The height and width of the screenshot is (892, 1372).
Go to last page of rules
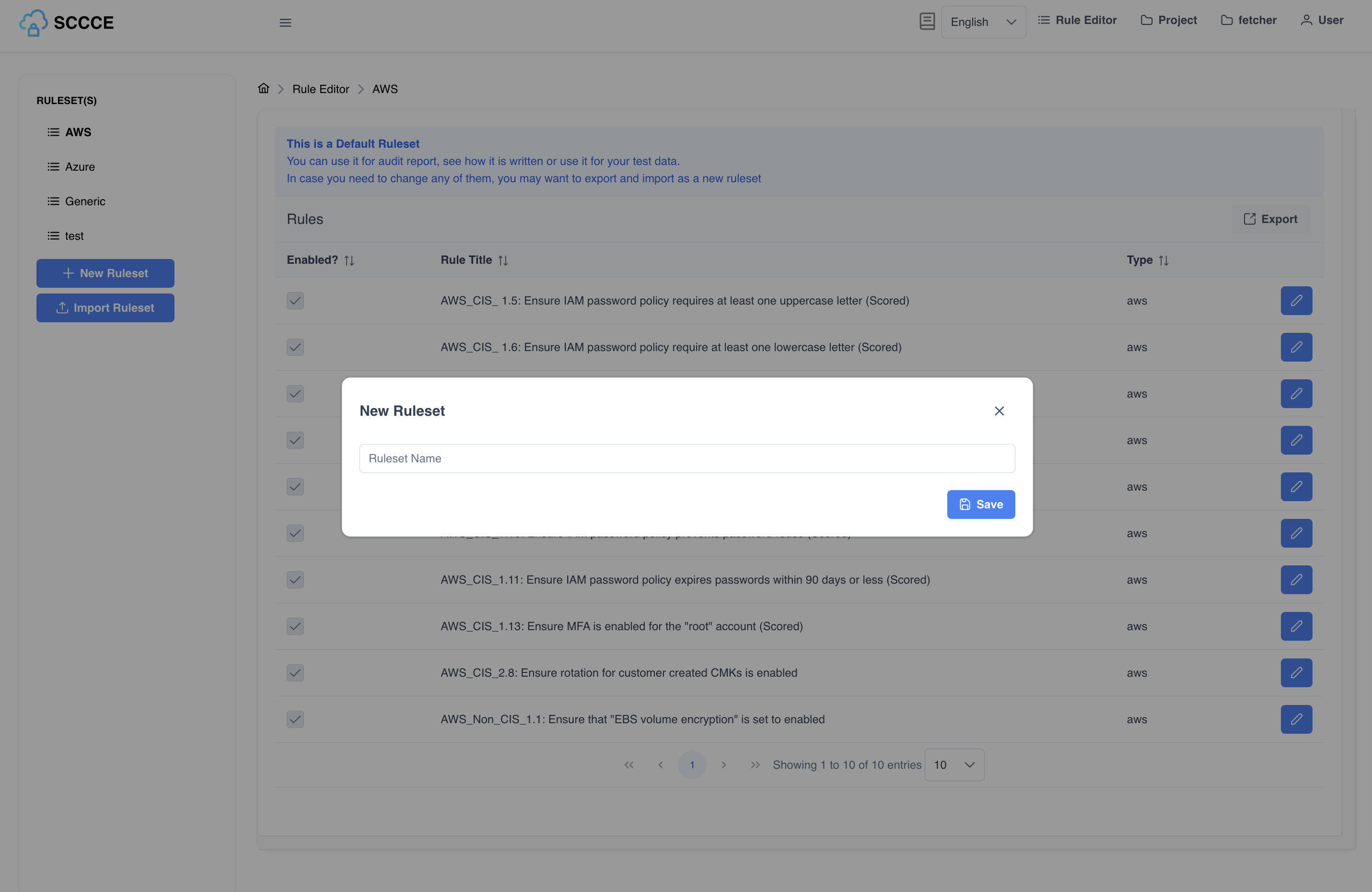[x=755, y=764]
